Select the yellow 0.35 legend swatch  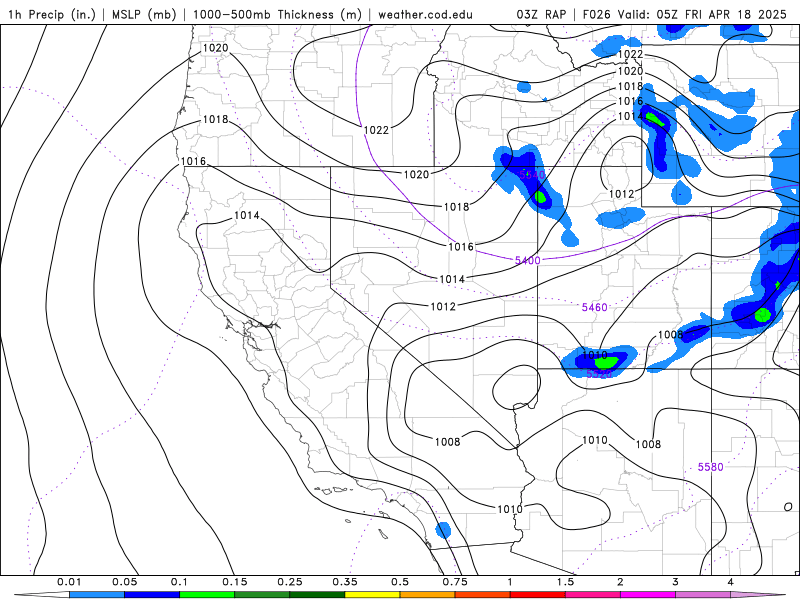coord(372,595)
